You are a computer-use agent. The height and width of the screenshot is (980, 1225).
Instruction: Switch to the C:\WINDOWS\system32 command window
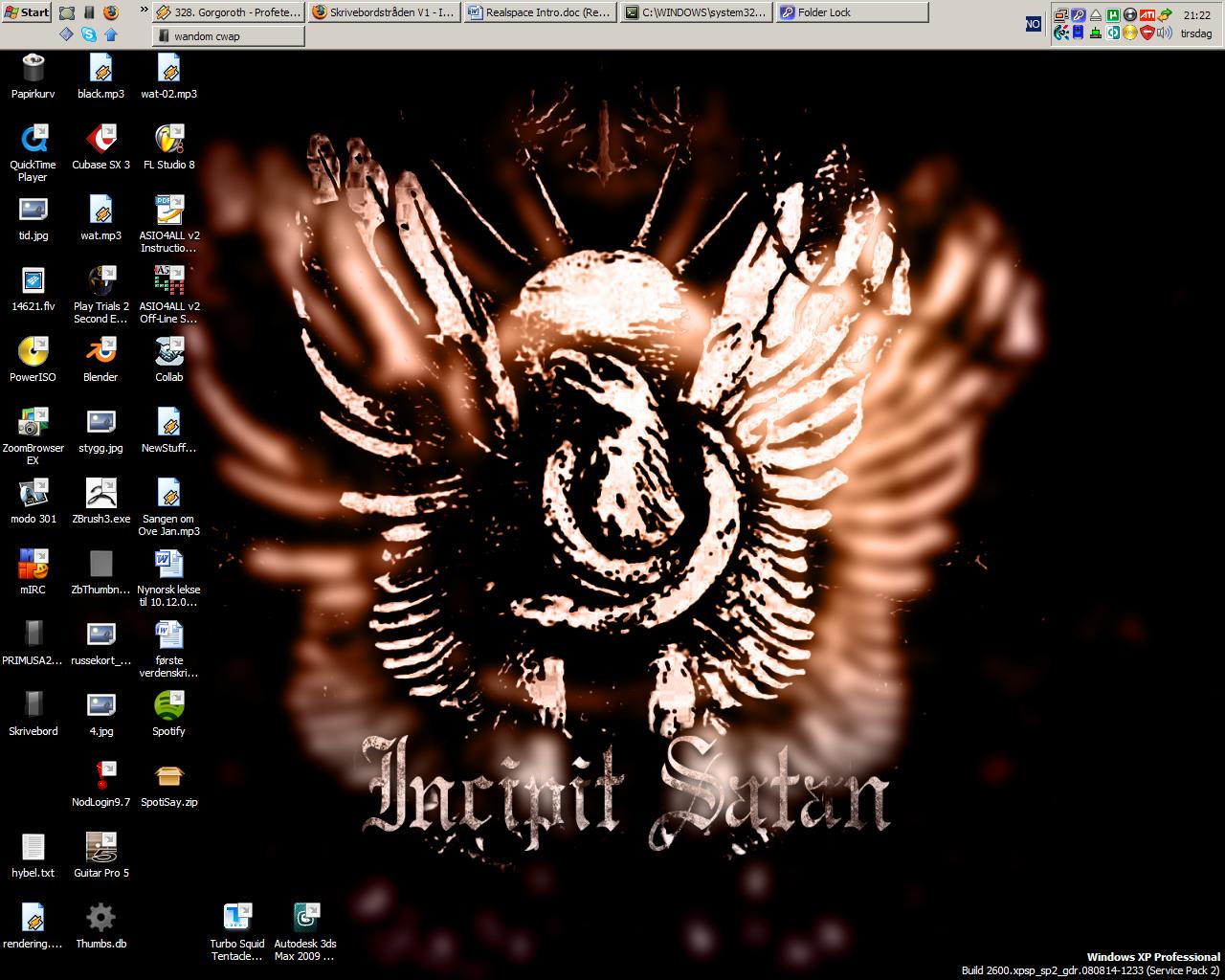click(695, 12)
